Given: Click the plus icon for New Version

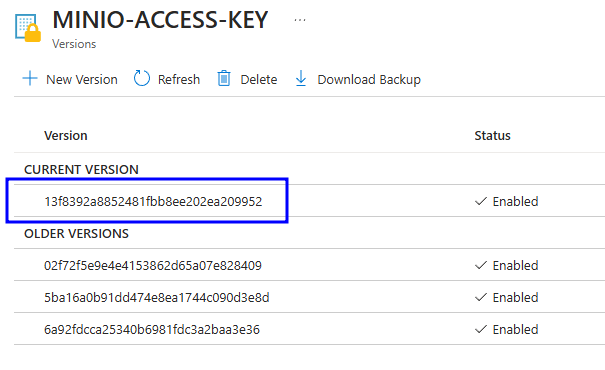Looking at the screenshot, I should pyautogui.click(x=30, y=78).
